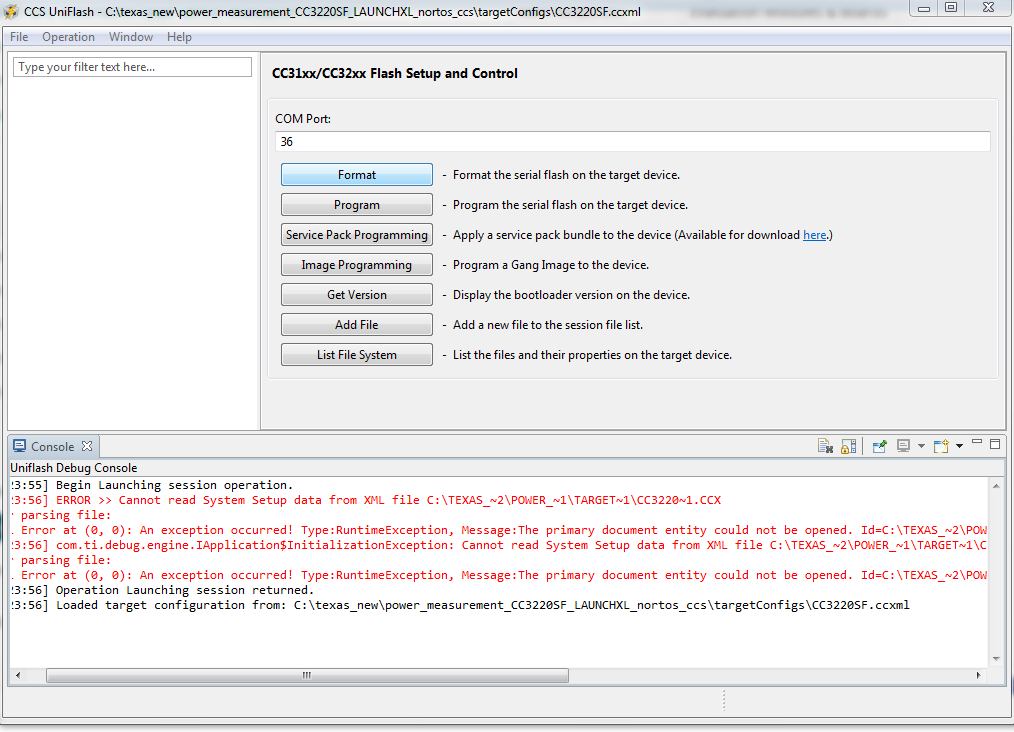Click the Format button
The height and width of the screenshot is (732, 1014).
[356, 175]
